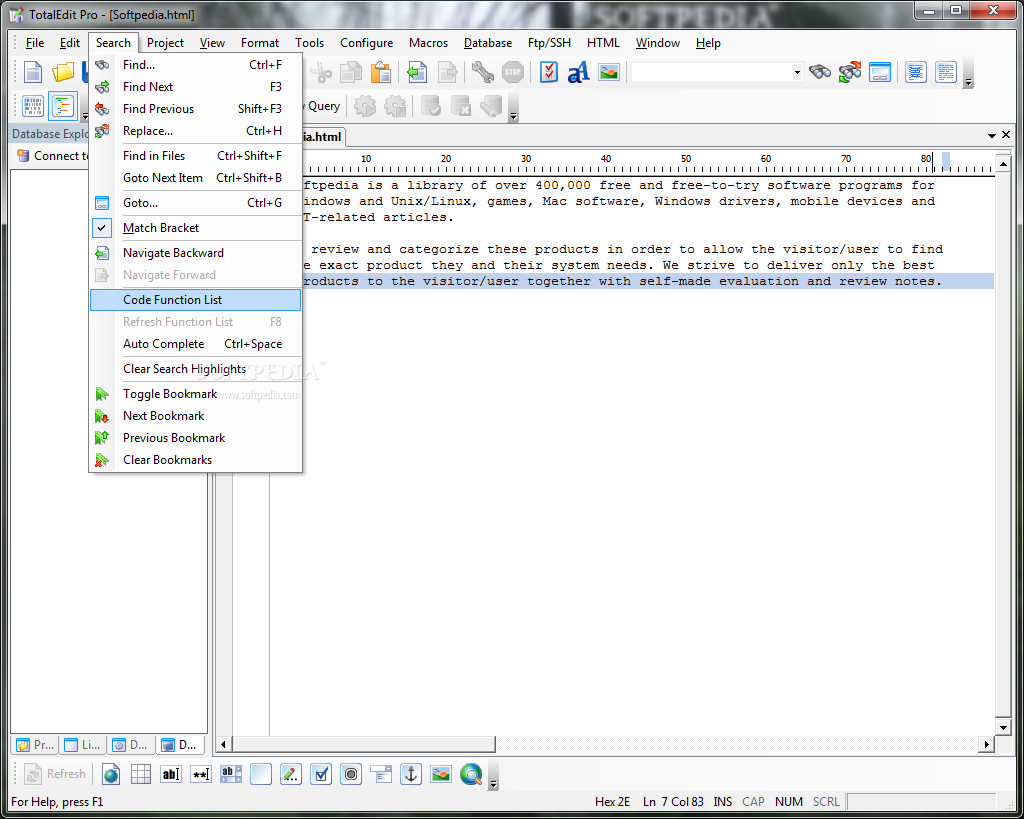Click the binoculars Find icon beside search box
The height and width of the screenshot is (819, 1024).
[x=820, y=72]
